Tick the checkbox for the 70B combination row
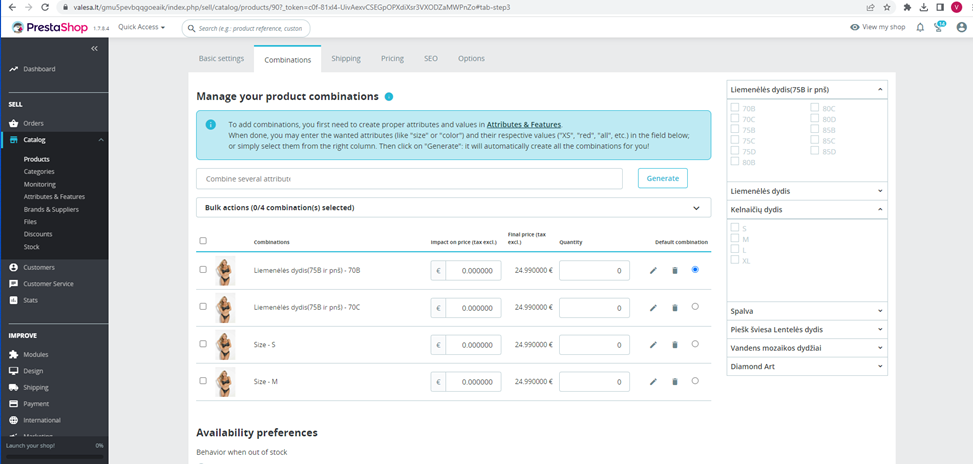The width and height of the screenshot is (973, 464). [x=203, y=270]
